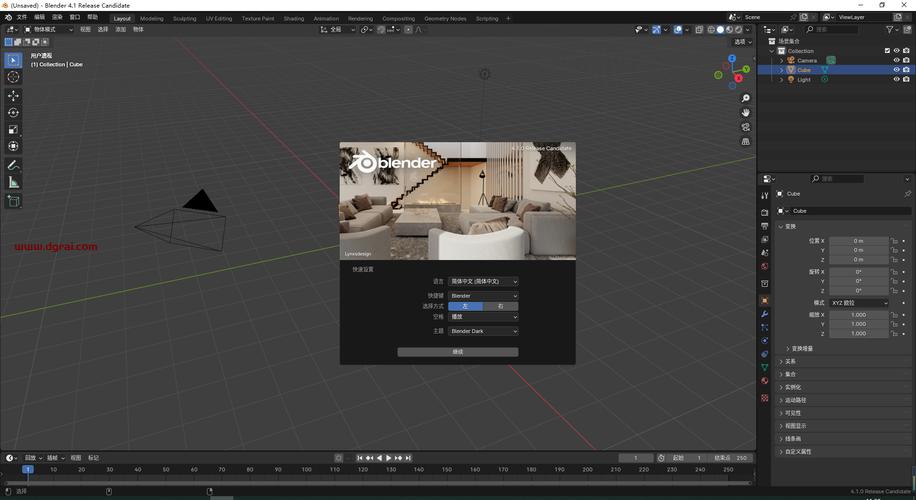This screenshot has width=916, height=500.
Task: Switch to the Modeling workspace tab
Action: click(152, 19)
